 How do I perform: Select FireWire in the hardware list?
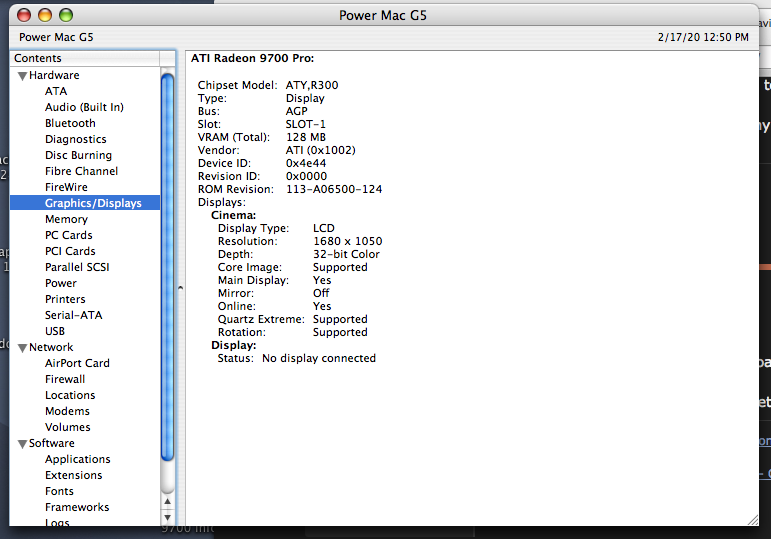(66, 187)
